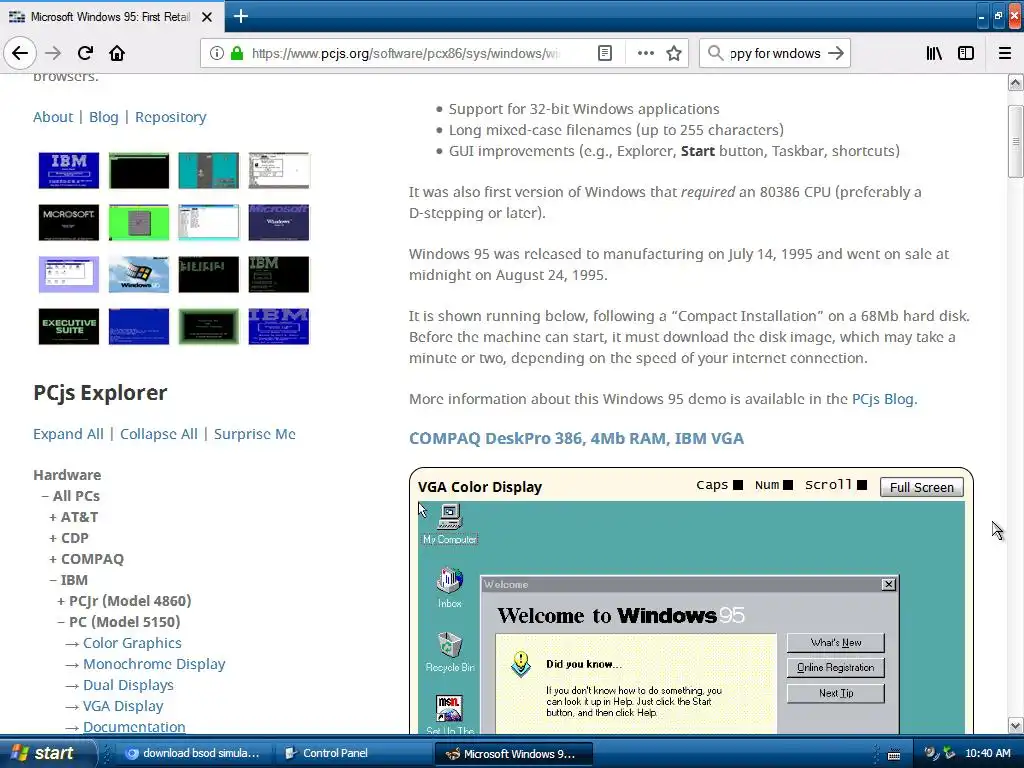Open the EXECUTIVE SUITE thumbnail
This screenshot has height=768, width=1024.
click(x=69, y=327)
